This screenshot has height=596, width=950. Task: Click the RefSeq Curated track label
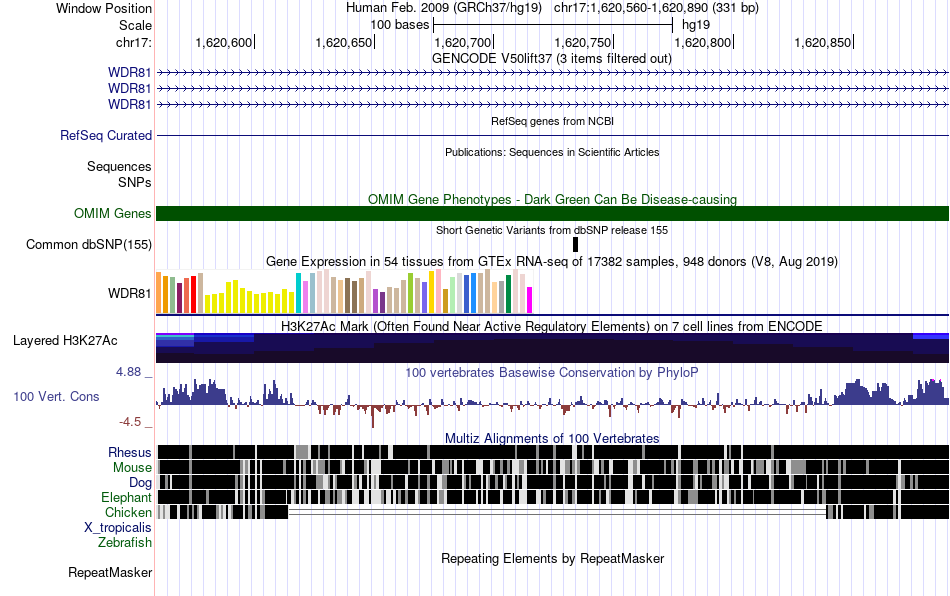click(x=105, y=136)
